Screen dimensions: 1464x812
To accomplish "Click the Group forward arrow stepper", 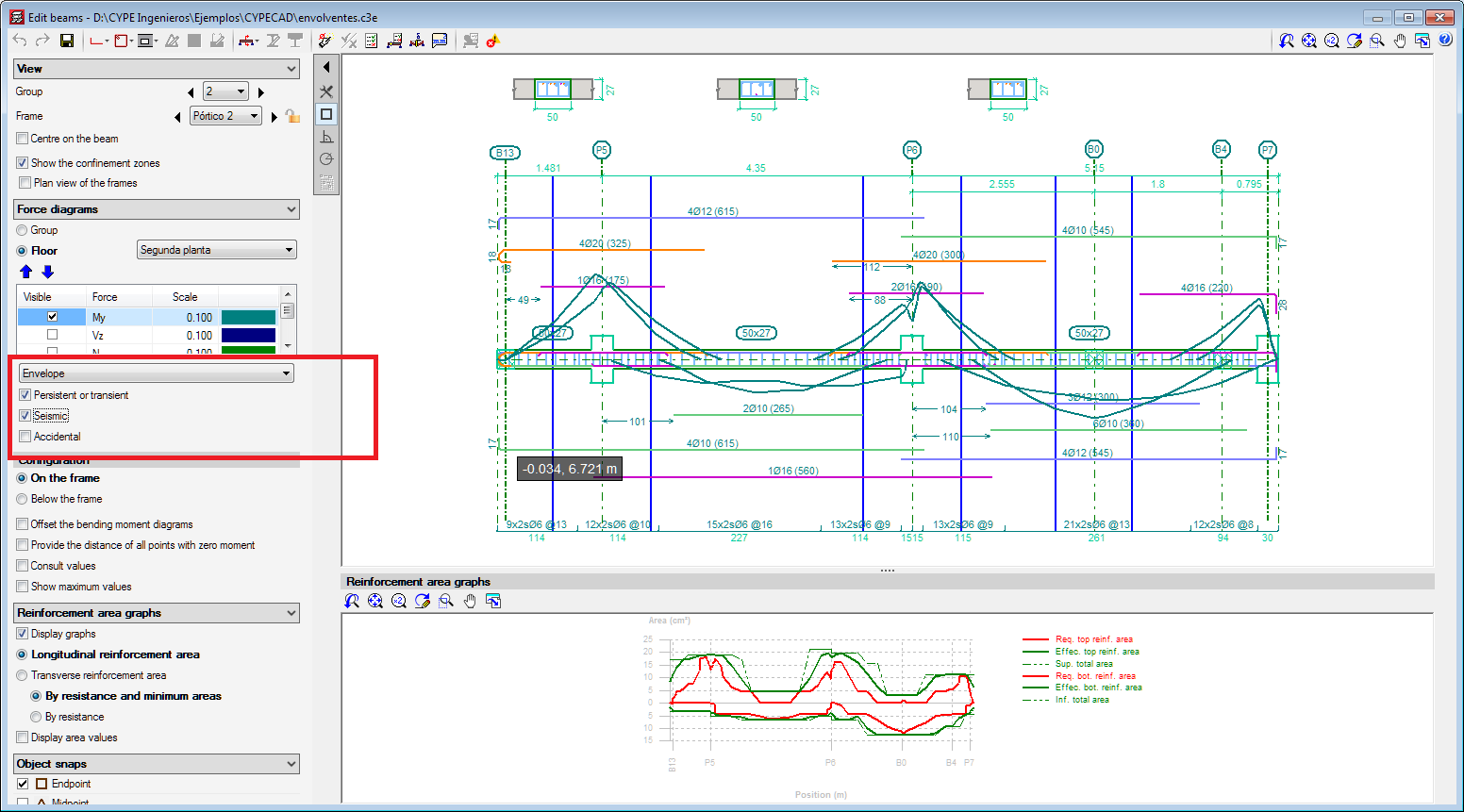I will click(x=263, y=91).
